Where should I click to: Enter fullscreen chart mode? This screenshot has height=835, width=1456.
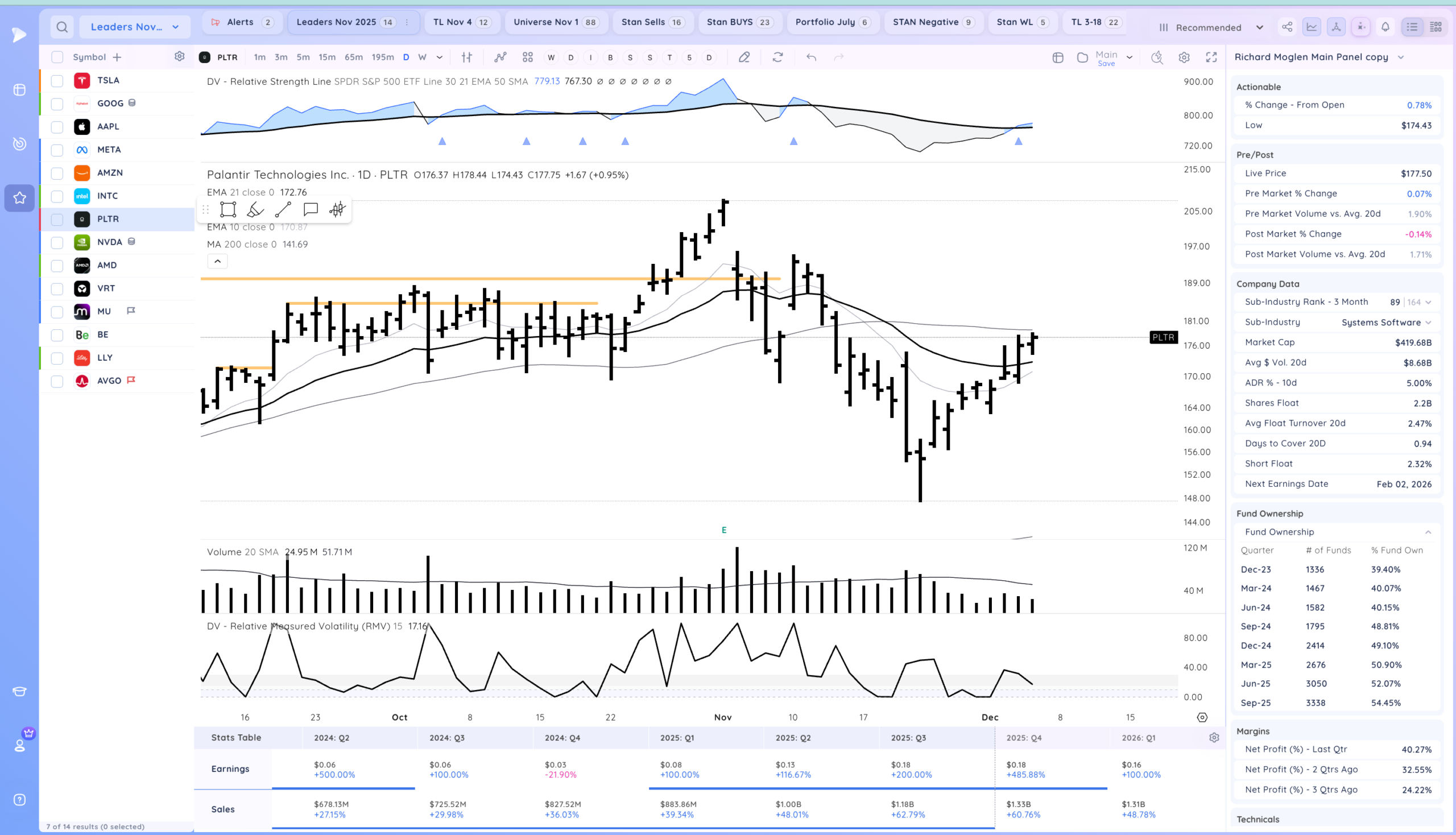coord(1211,57)
